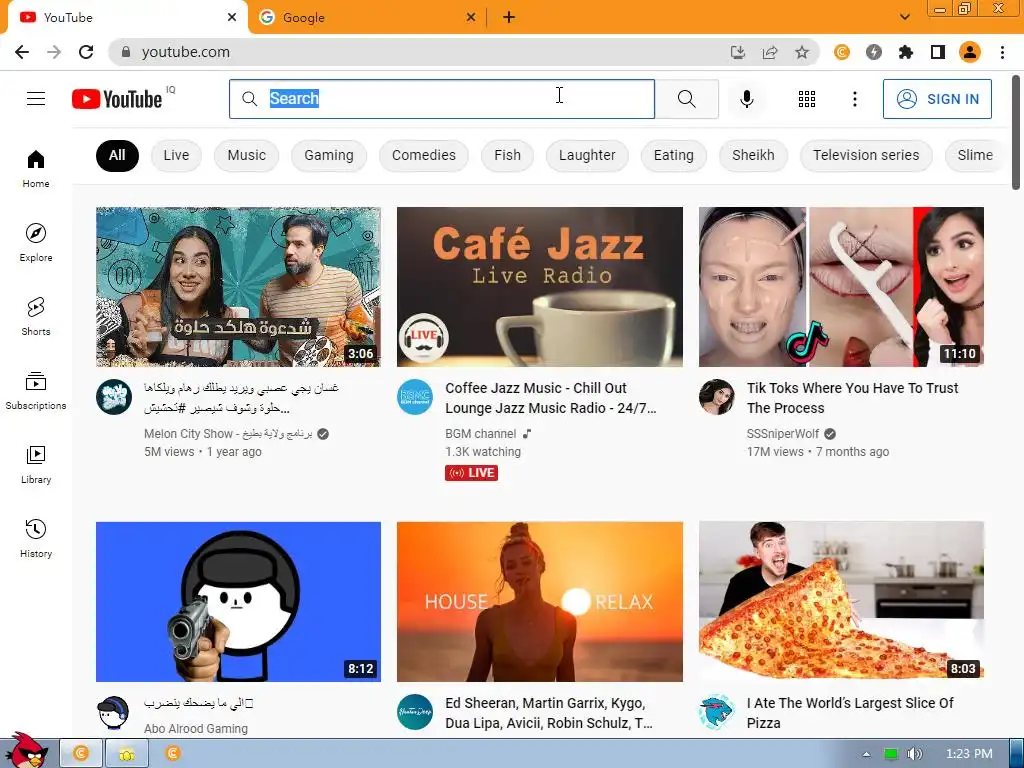Open Angry Birds start button on taskbar
This screenshot has width=1024, height=768.
[x=26, y=751]
